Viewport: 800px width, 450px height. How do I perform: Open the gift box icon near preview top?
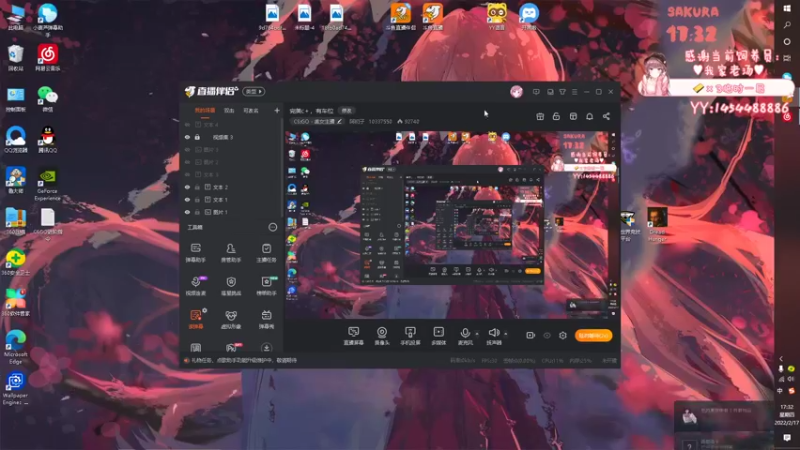pyautogui.click(x=540, y=116)
